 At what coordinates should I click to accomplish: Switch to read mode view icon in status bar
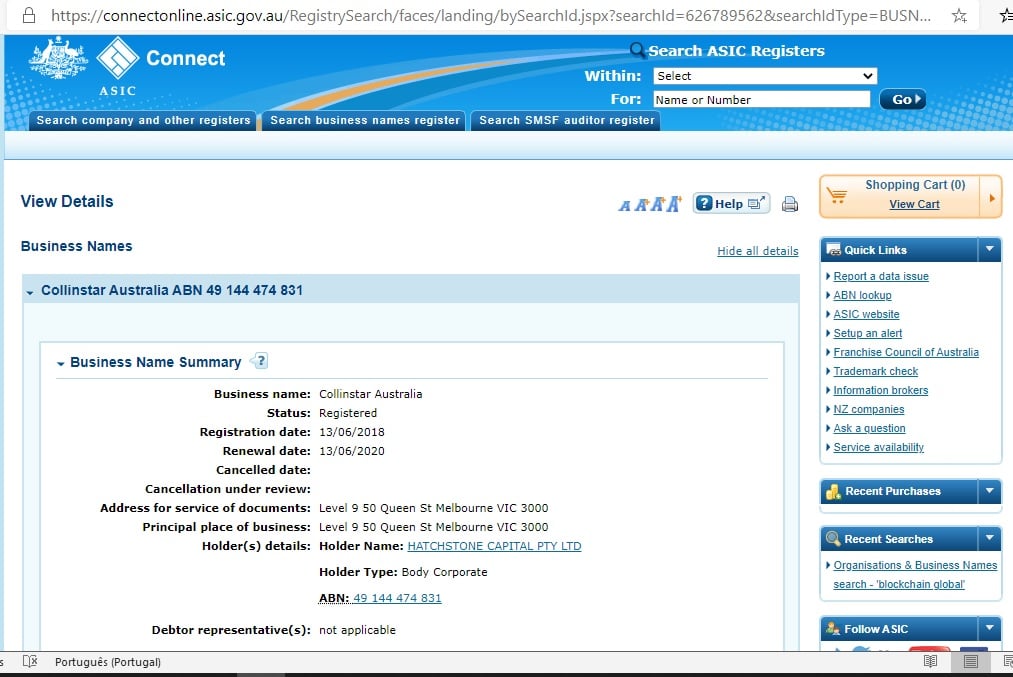click(x=930, y=661)
